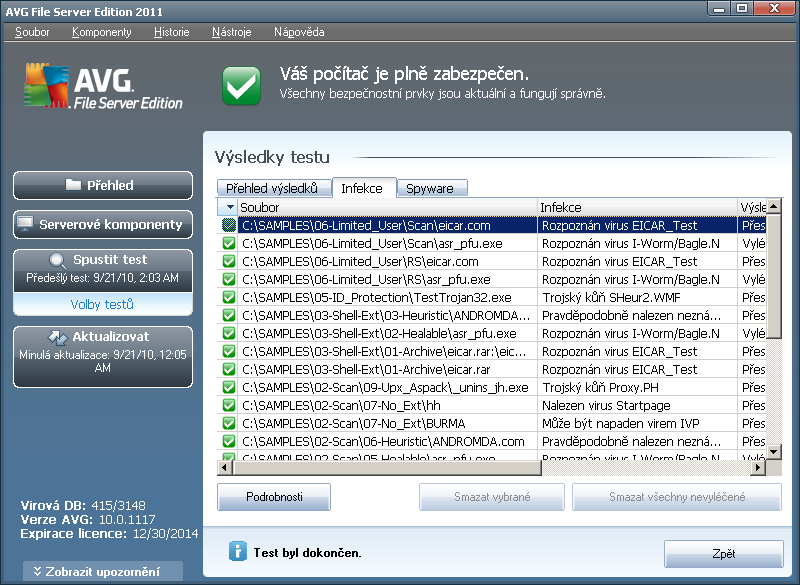Image resolution: width=800 pixels, height=585 pixels.
Task: Sort by the cut-off Výsle column header
Action: pos(752,207)
